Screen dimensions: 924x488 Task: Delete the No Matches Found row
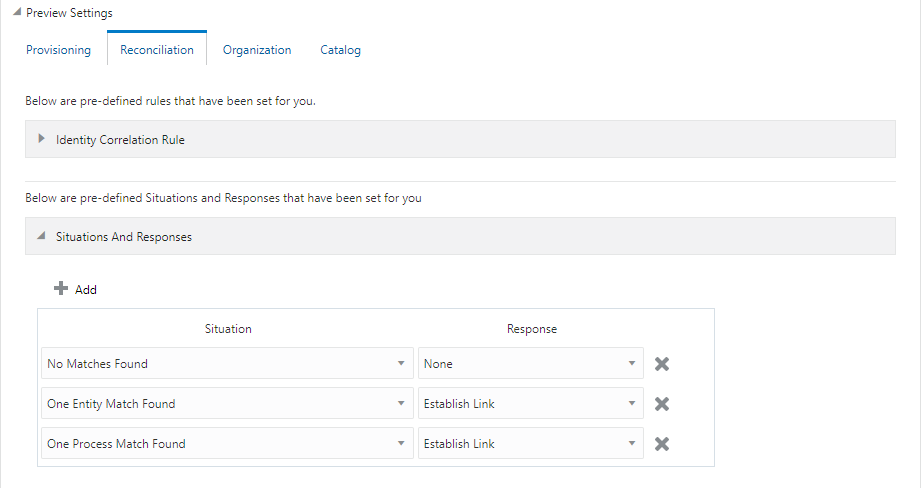(x=661, y=364)
